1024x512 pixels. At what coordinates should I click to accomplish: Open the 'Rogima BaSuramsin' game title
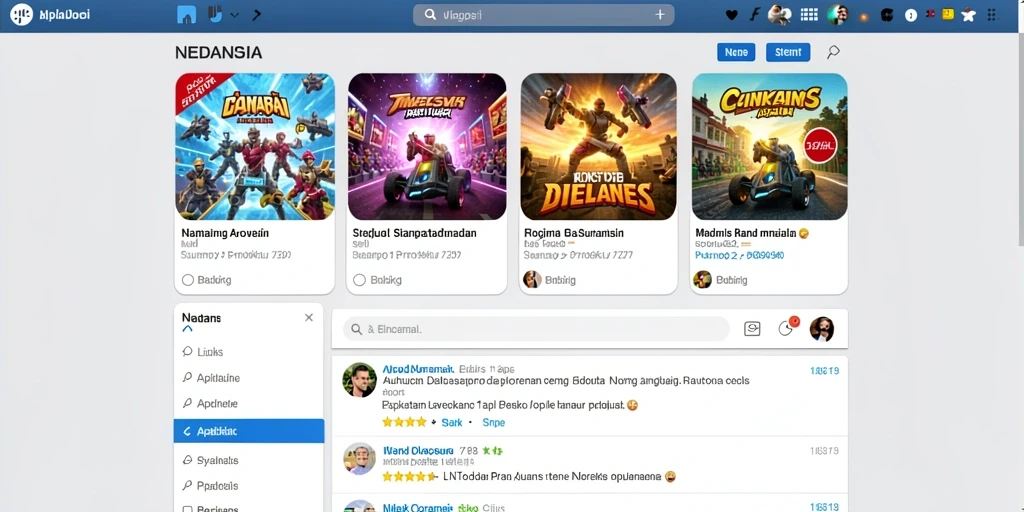tap(573, 232)
